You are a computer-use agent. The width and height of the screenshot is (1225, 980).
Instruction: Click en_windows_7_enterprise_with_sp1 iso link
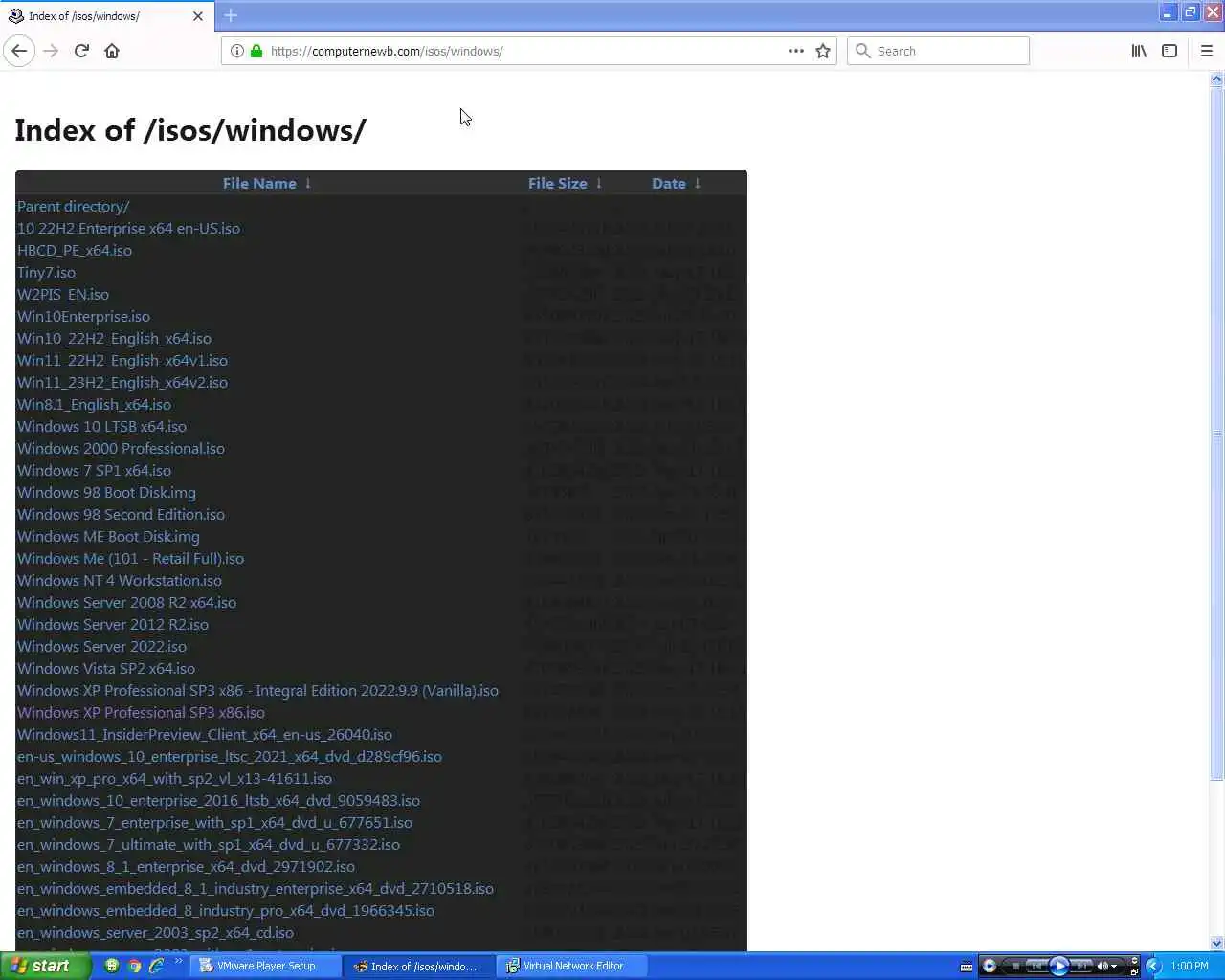point(214,822)
